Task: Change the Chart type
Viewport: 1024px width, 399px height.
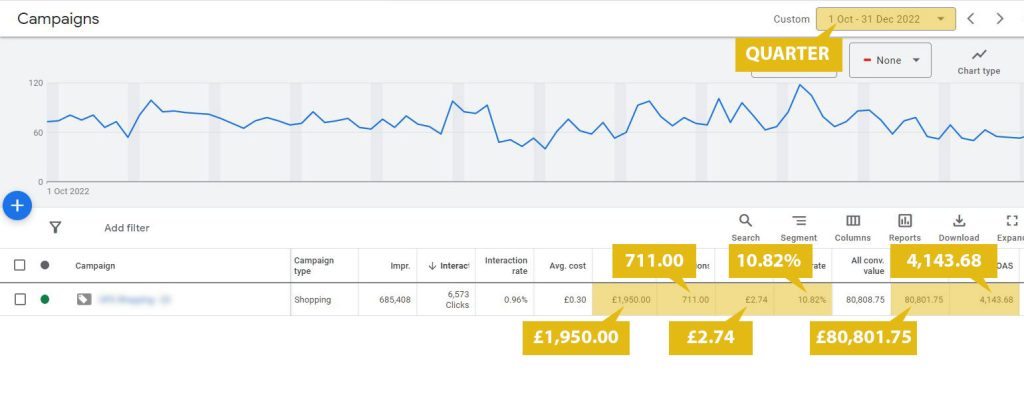Action: [978, 61]
